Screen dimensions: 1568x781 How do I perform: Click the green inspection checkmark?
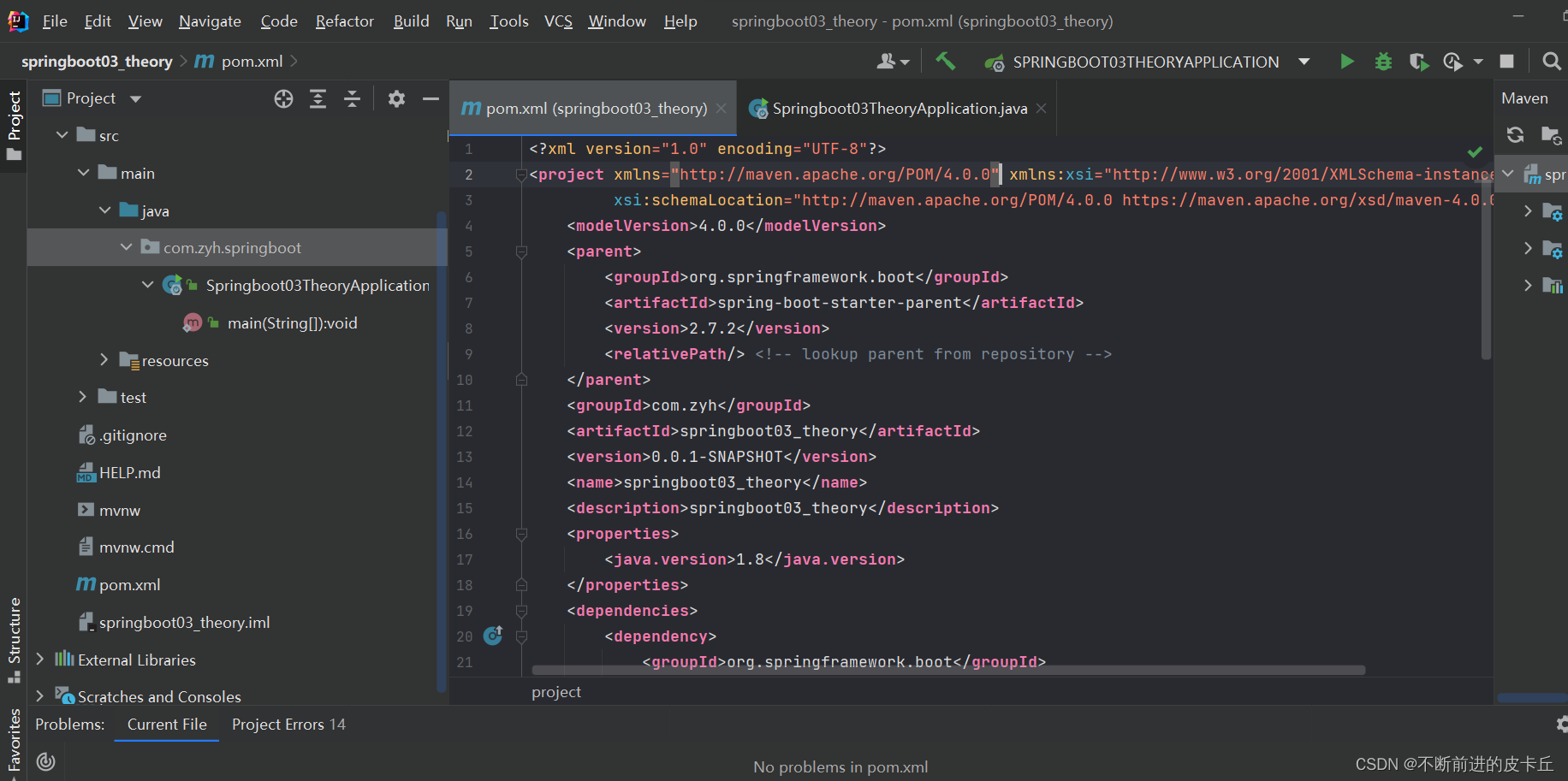[1475, 152]
